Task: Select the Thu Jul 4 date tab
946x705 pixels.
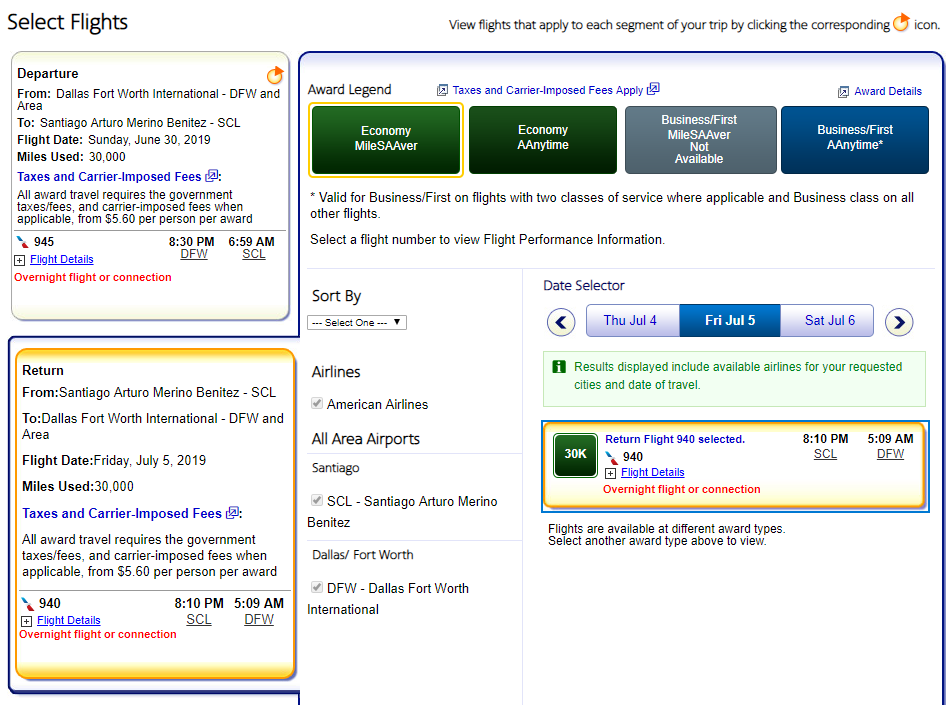Action: click(629, 321)
